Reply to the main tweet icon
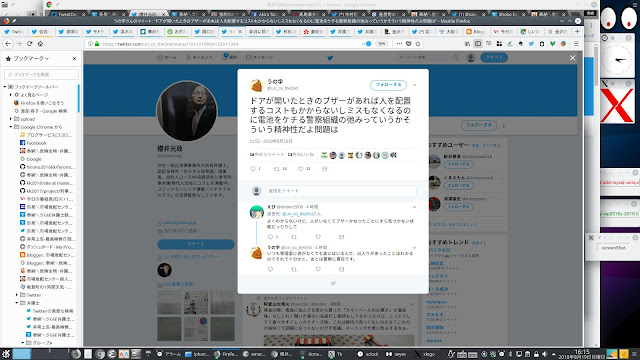 pyautogui.click(x=253, y=169)
